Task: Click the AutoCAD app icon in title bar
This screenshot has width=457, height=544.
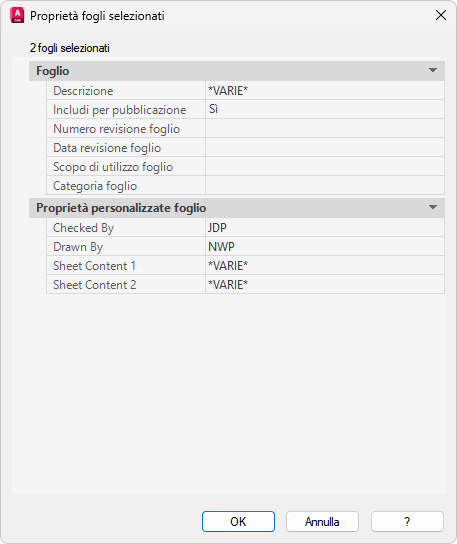Action: coord(17,16)
